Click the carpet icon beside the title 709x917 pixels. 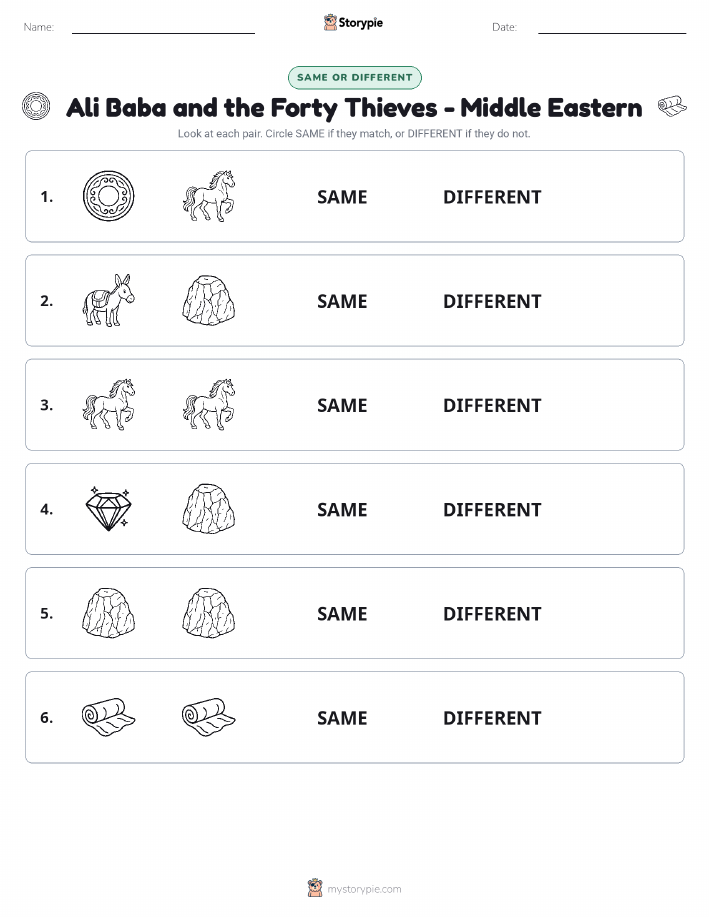(x=672, y=106)
